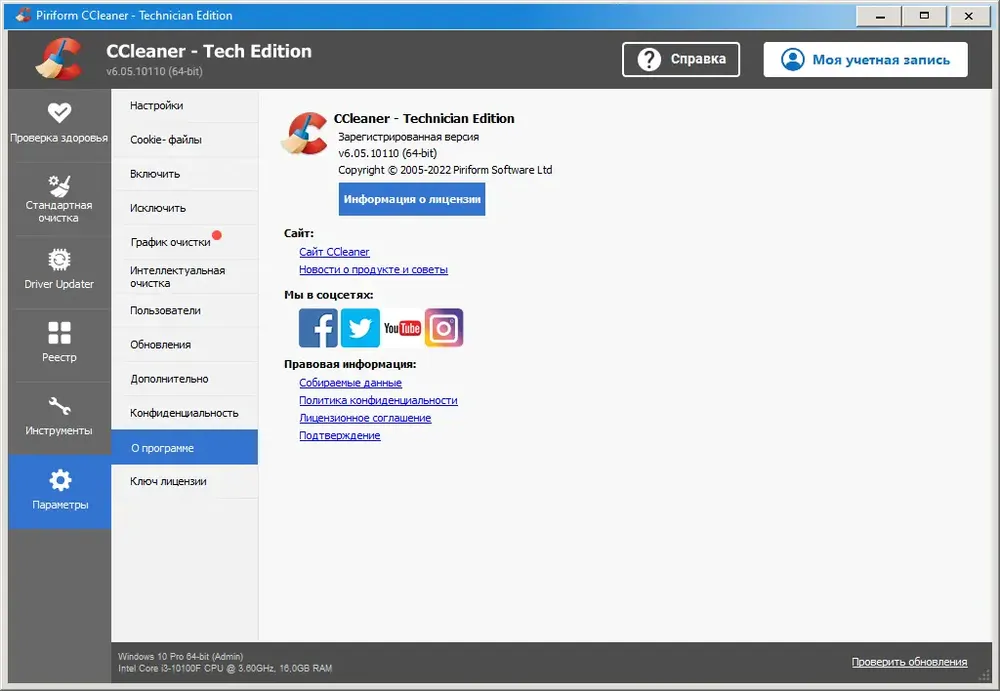Click the title bar CCleaner app icon
Screen dimensions: 1000x691
click(x=23, y=15)
